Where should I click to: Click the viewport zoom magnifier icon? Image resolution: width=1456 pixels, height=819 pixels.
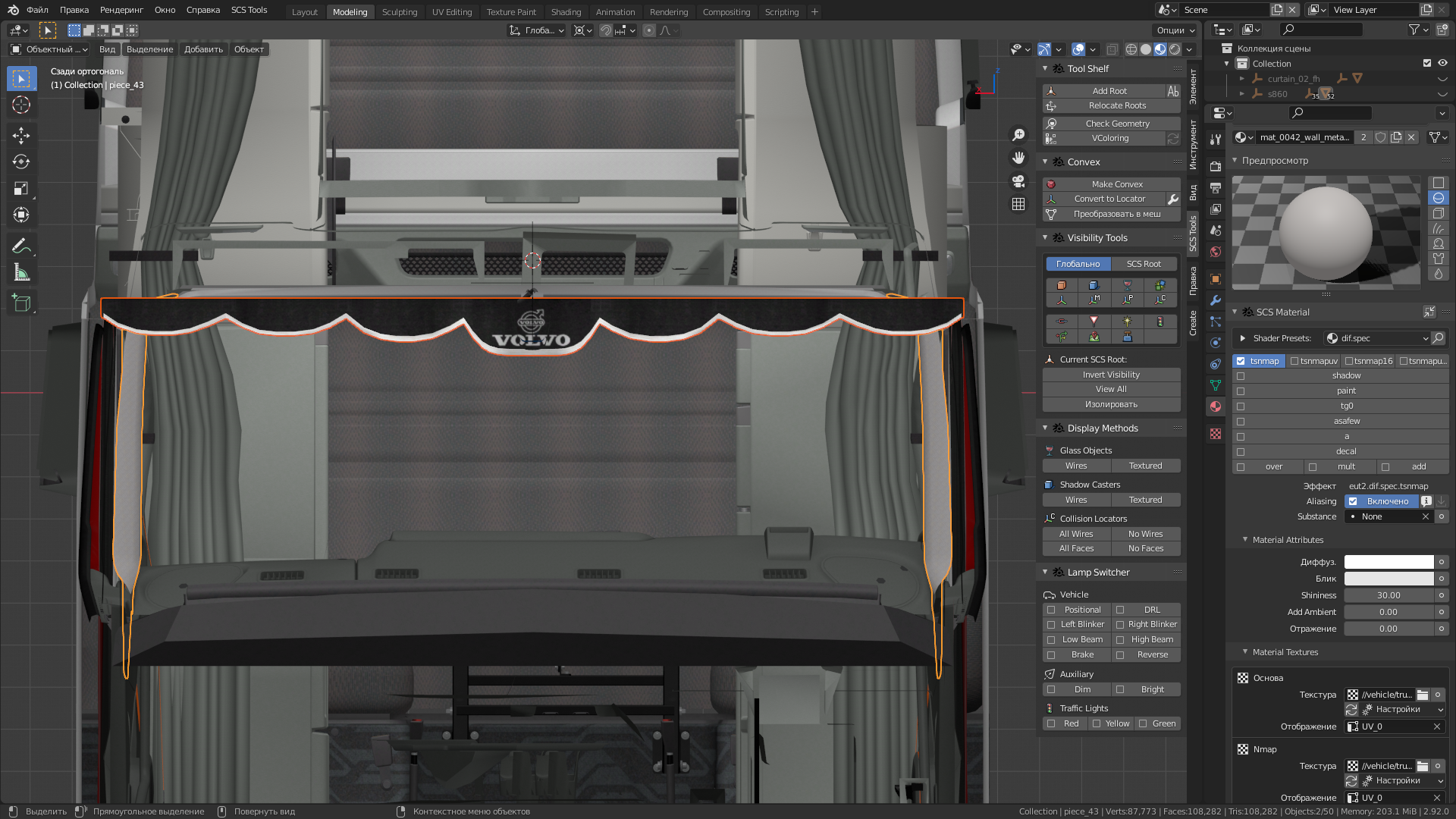pyautogui.click(x=1018, y=135)
